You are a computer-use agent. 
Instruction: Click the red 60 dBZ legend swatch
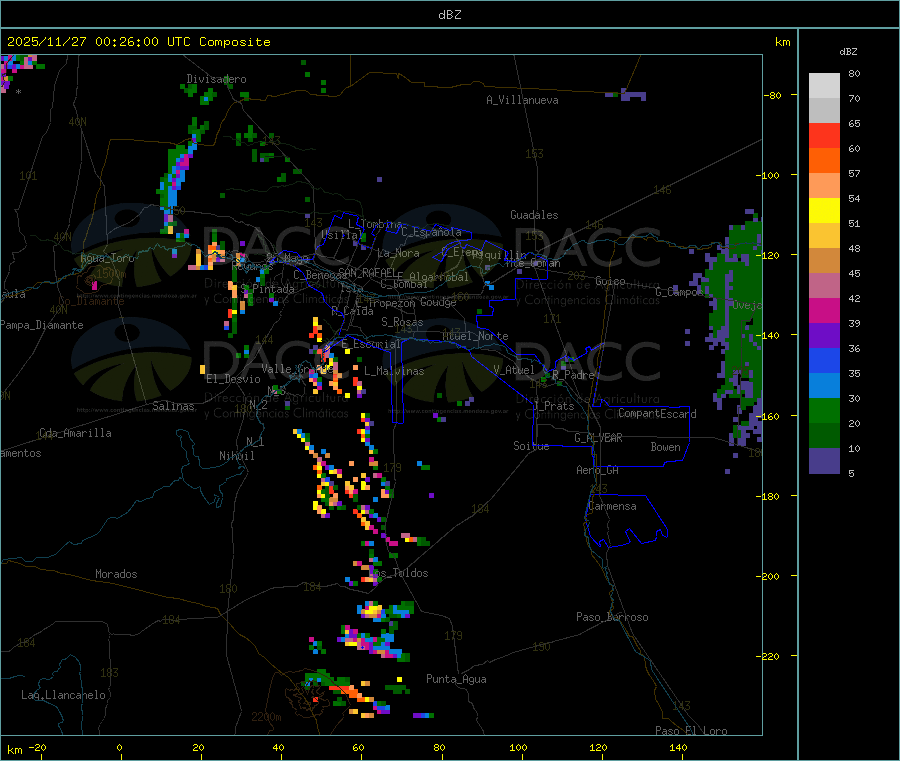pos(824,135)
